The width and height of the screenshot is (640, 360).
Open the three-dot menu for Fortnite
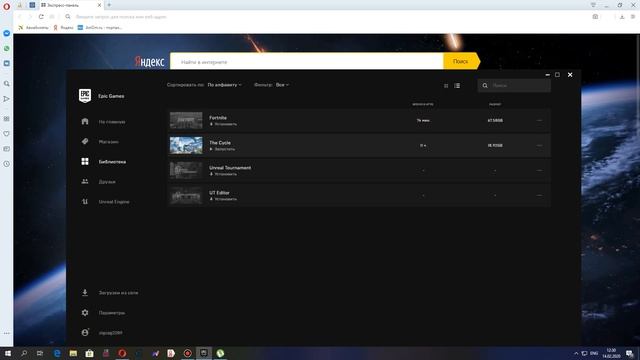(539, 120)
